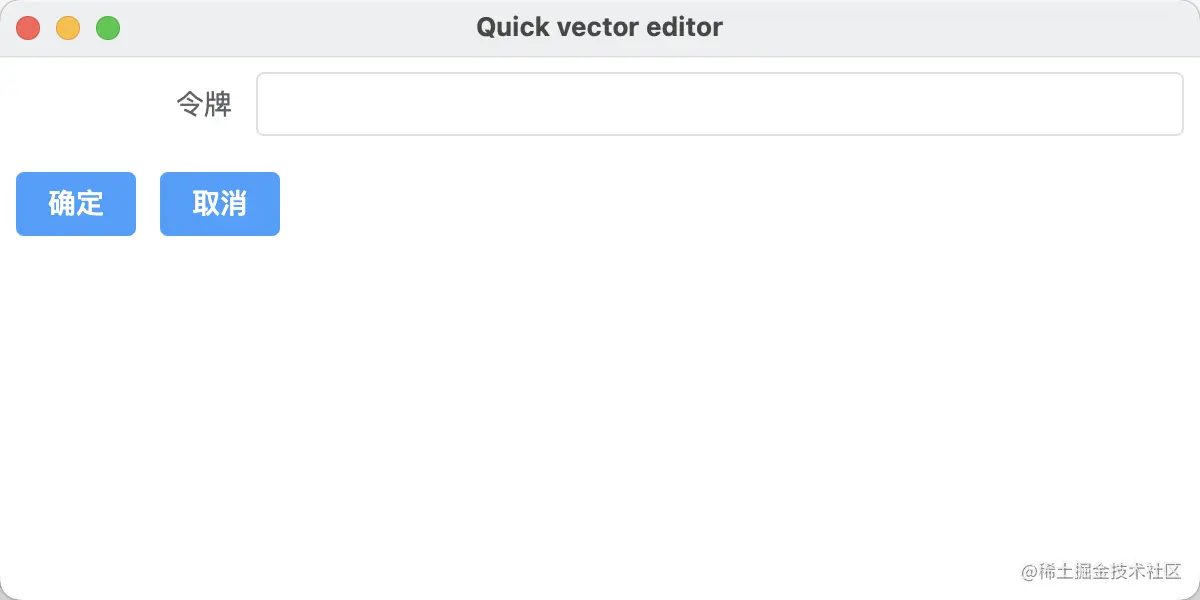Screen dimensions: 1200x600
Task: Hit the yellow traffic-light minimize icon
Action: click(68, 28)
